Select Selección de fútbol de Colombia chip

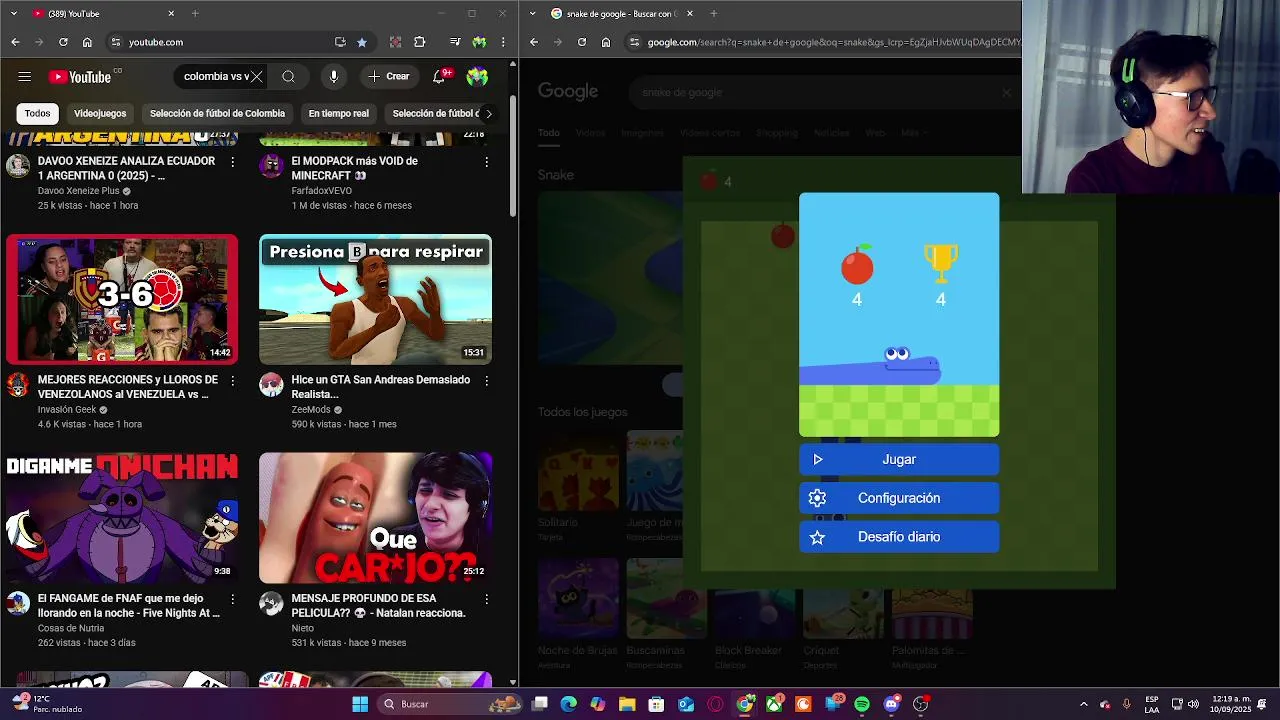(x=217, y=114)
